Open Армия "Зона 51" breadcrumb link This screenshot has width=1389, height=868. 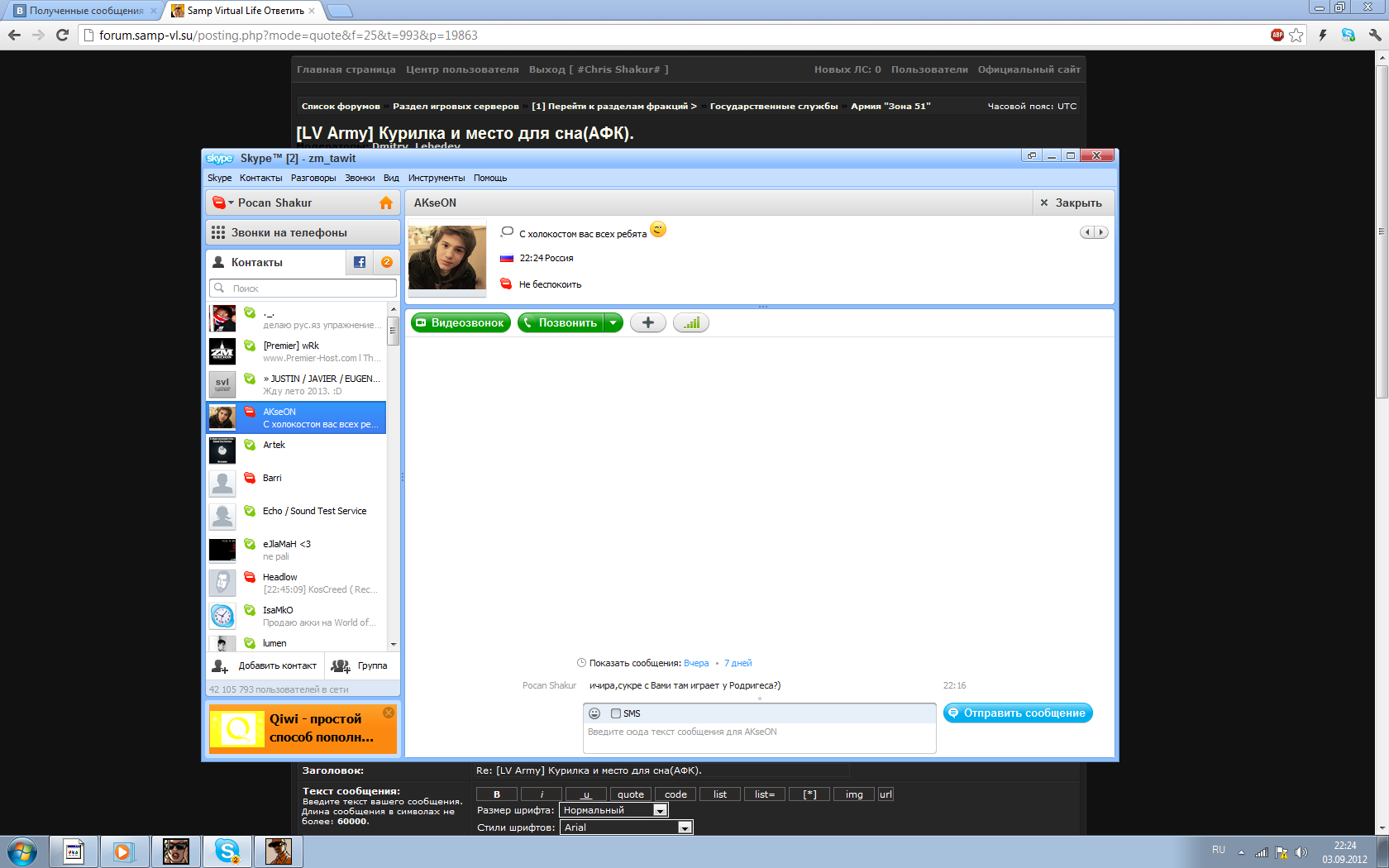pos(890,106)
